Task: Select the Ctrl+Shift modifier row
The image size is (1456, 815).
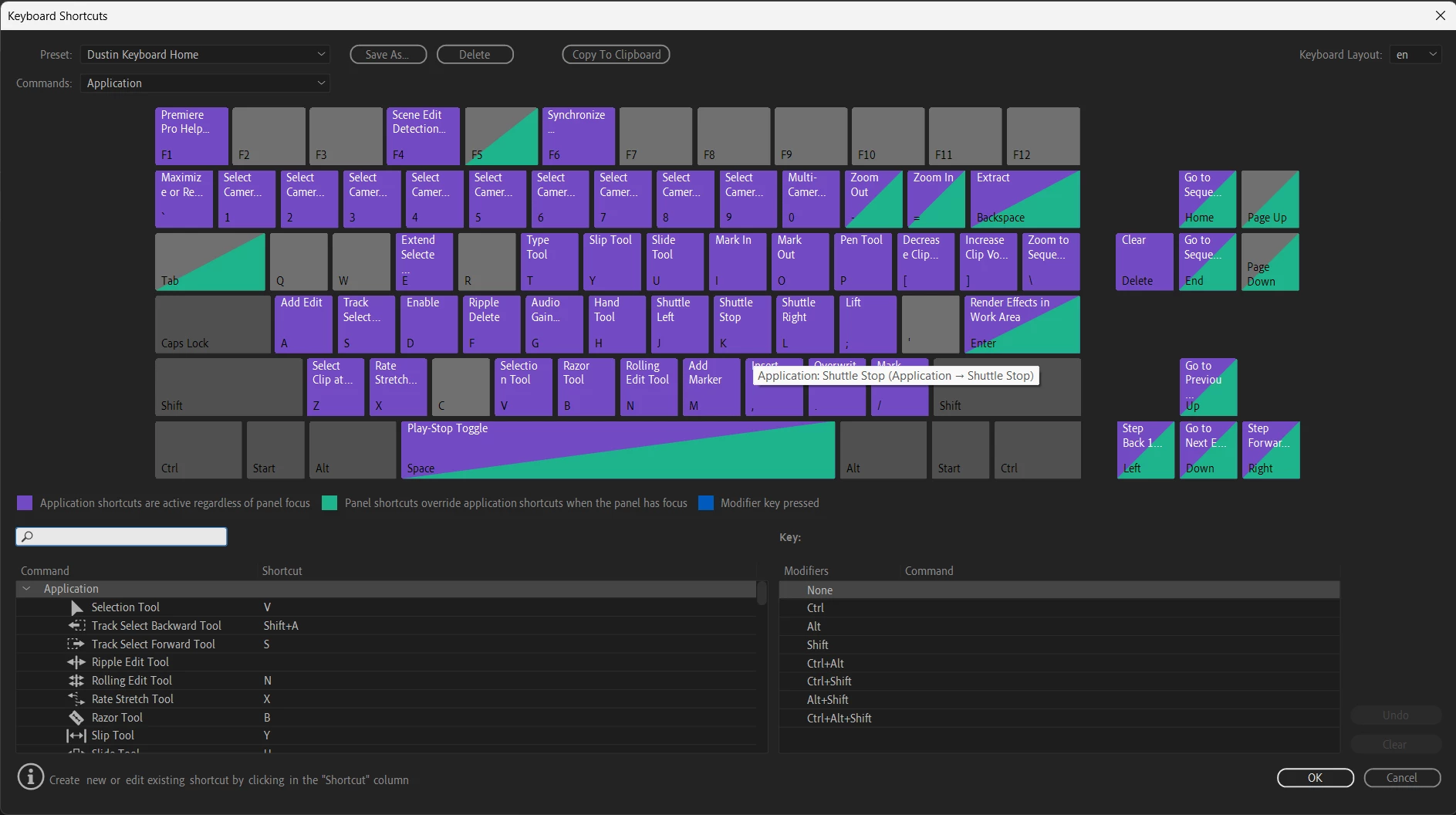Action: [1059, 681]
